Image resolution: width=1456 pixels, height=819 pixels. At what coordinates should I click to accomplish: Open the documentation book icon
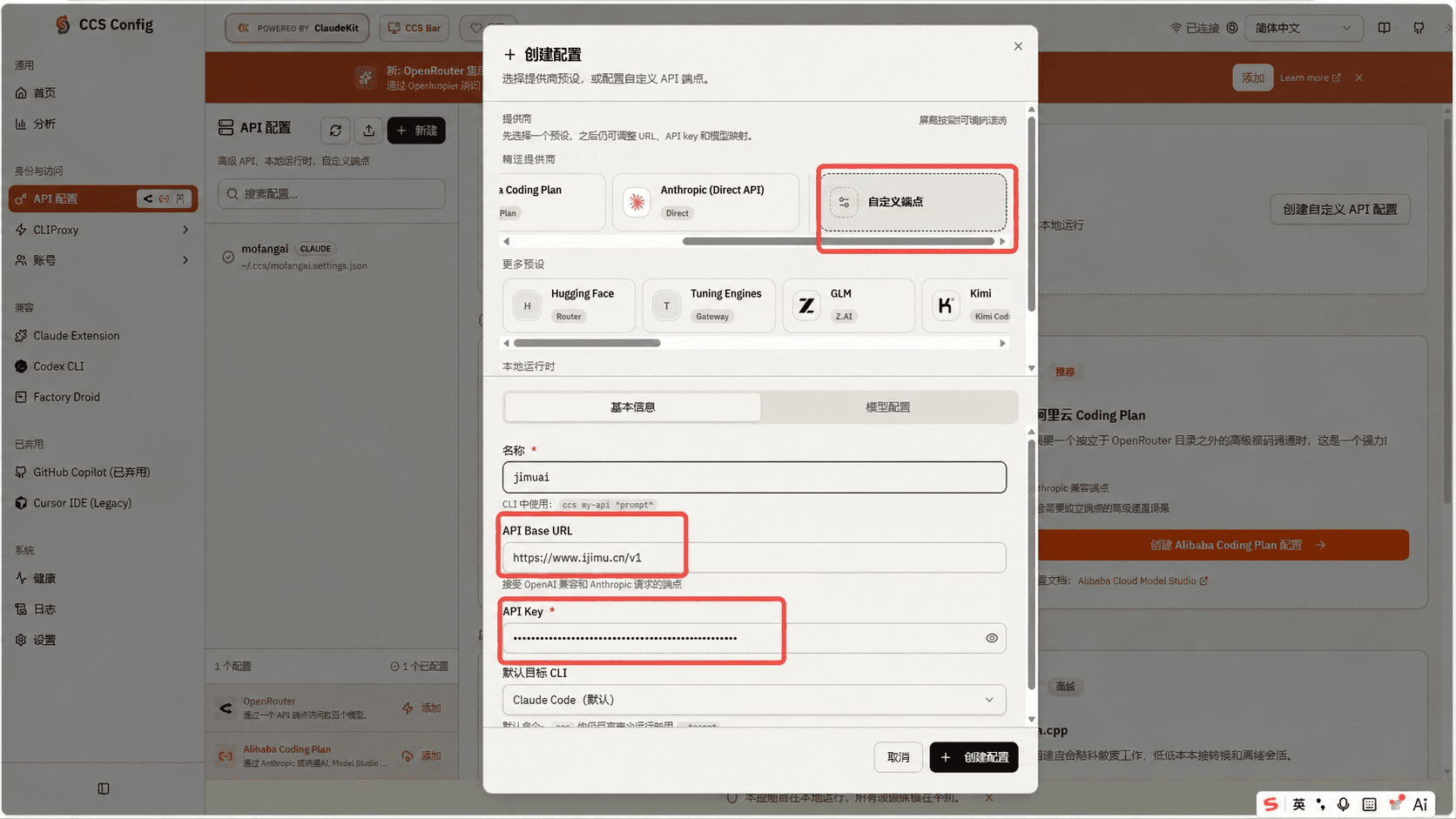tap(1384, 28)
